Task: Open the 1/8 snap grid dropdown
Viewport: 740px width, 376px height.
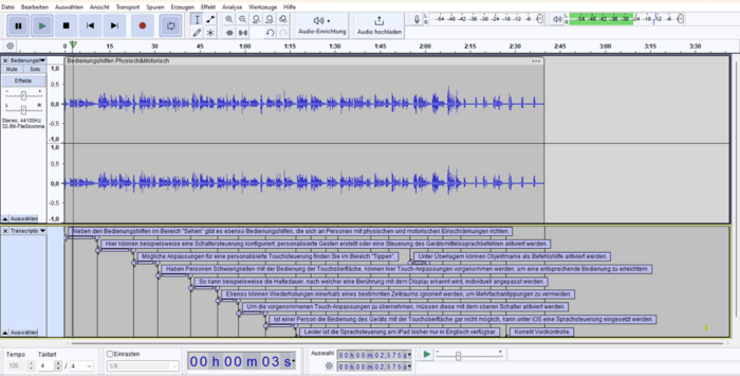Action: pos(143,366)
